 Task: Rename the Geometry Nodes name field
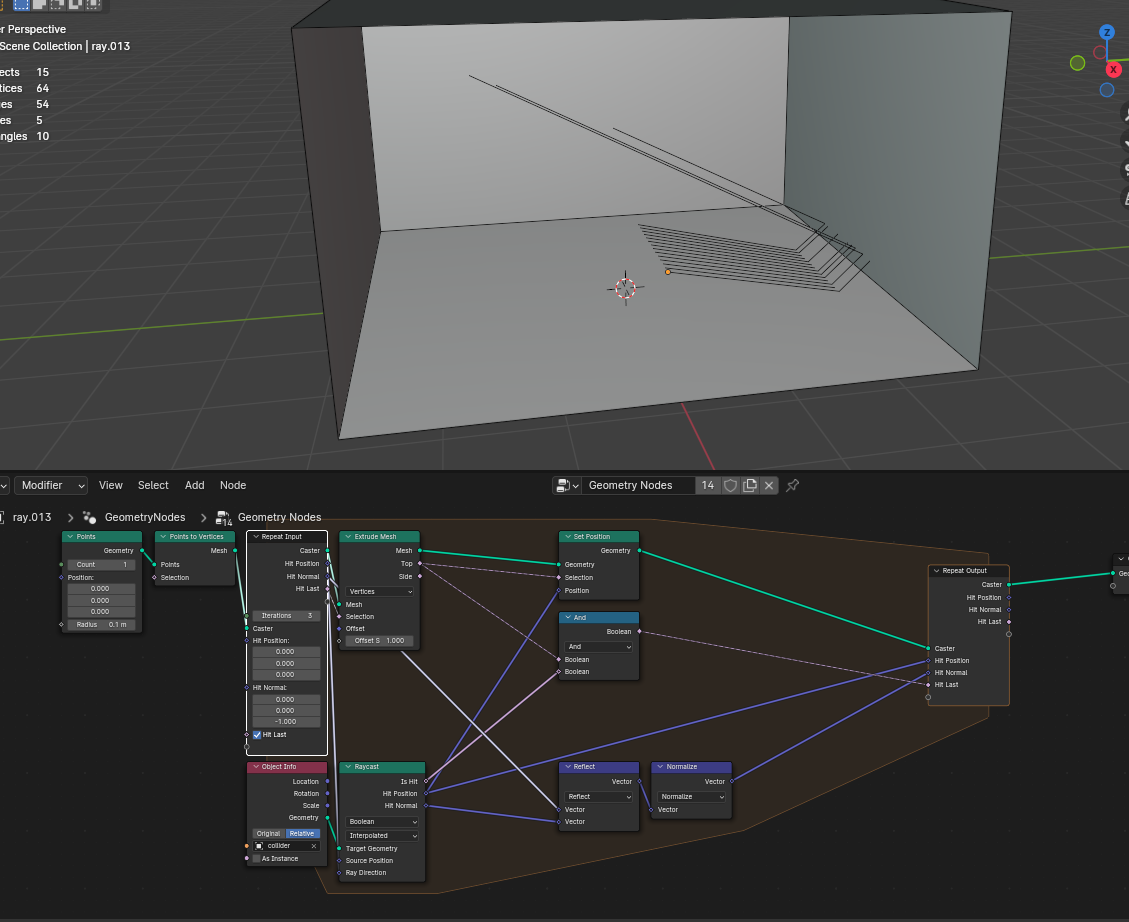(x=639, y=486)
